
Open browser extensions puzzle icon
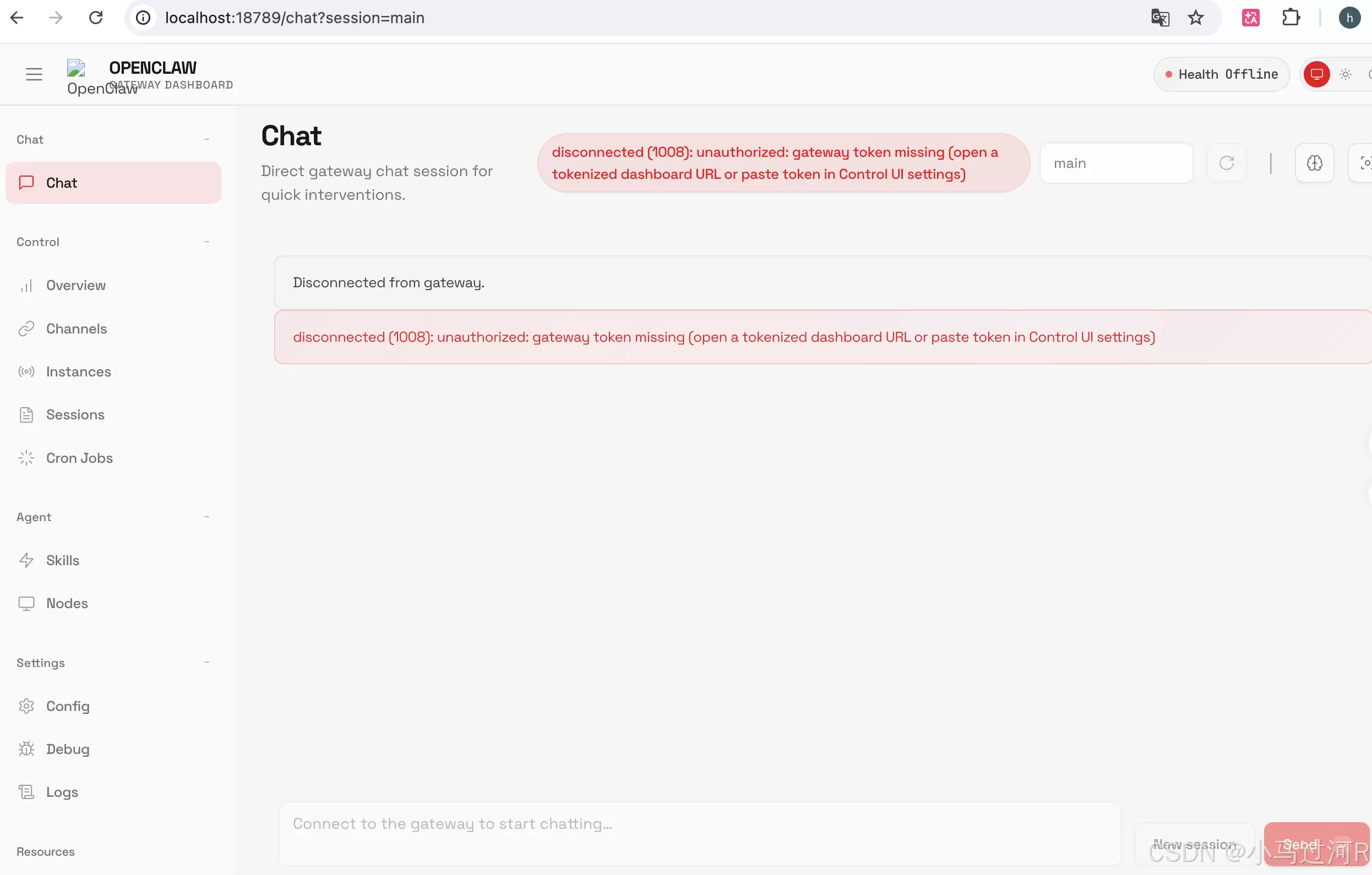tap(1291, 18)
